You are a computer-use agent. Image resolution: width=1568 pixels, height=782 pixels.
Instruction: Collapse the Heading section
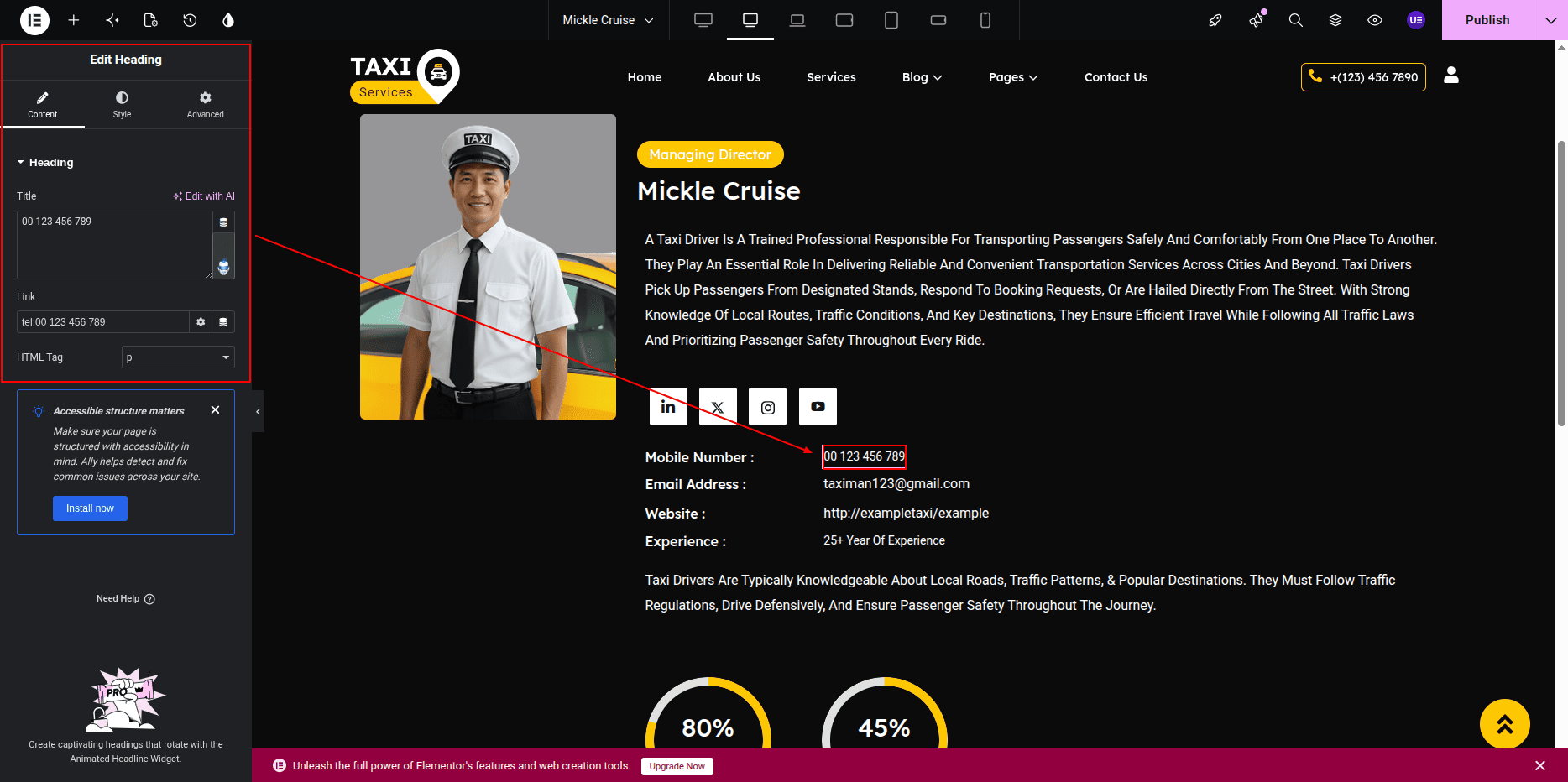click(x=45, y=163)
